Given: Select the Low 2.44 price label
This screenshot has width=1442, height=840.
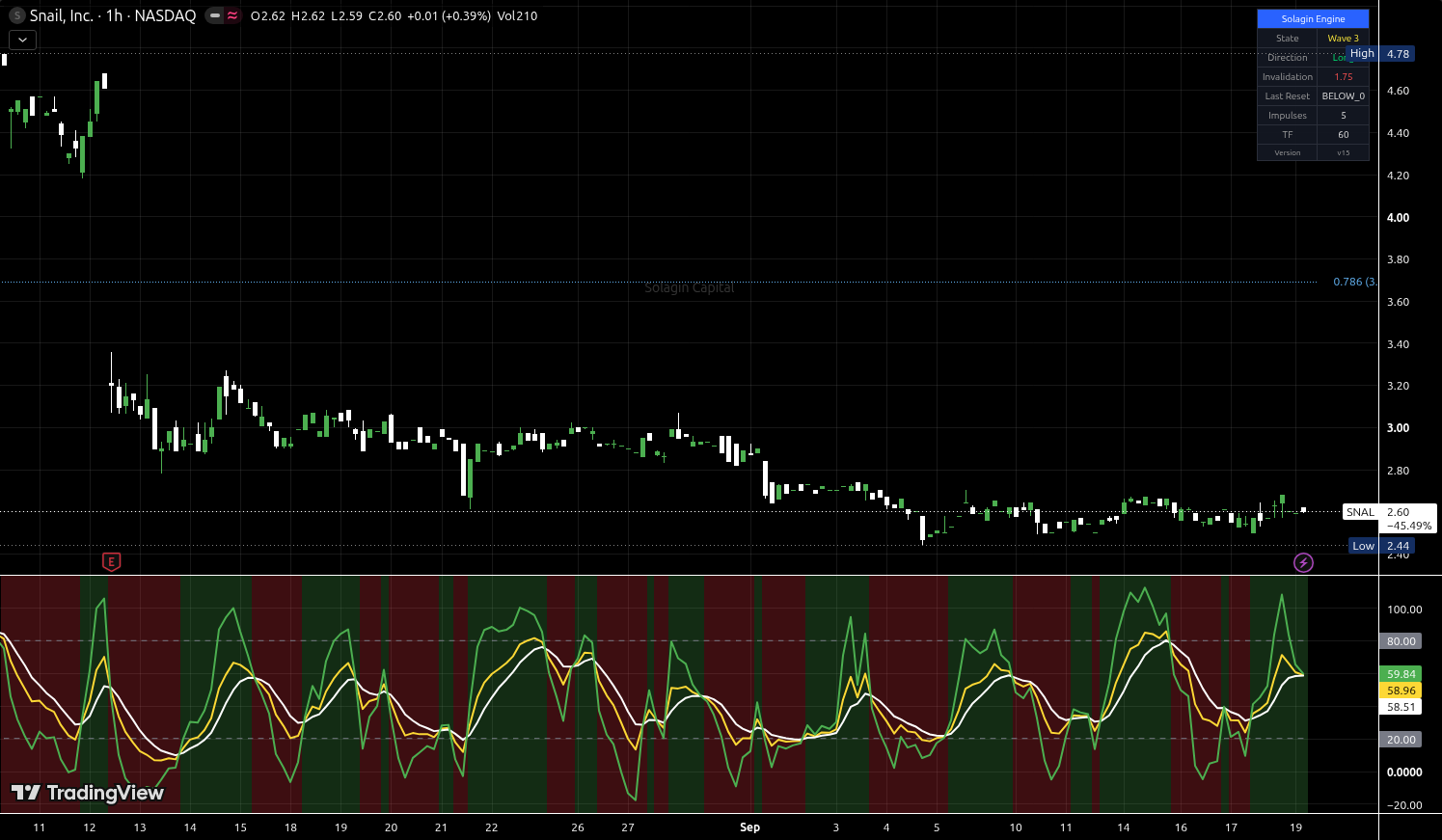Looking at the screenshot, I should tap(1382, 546).
